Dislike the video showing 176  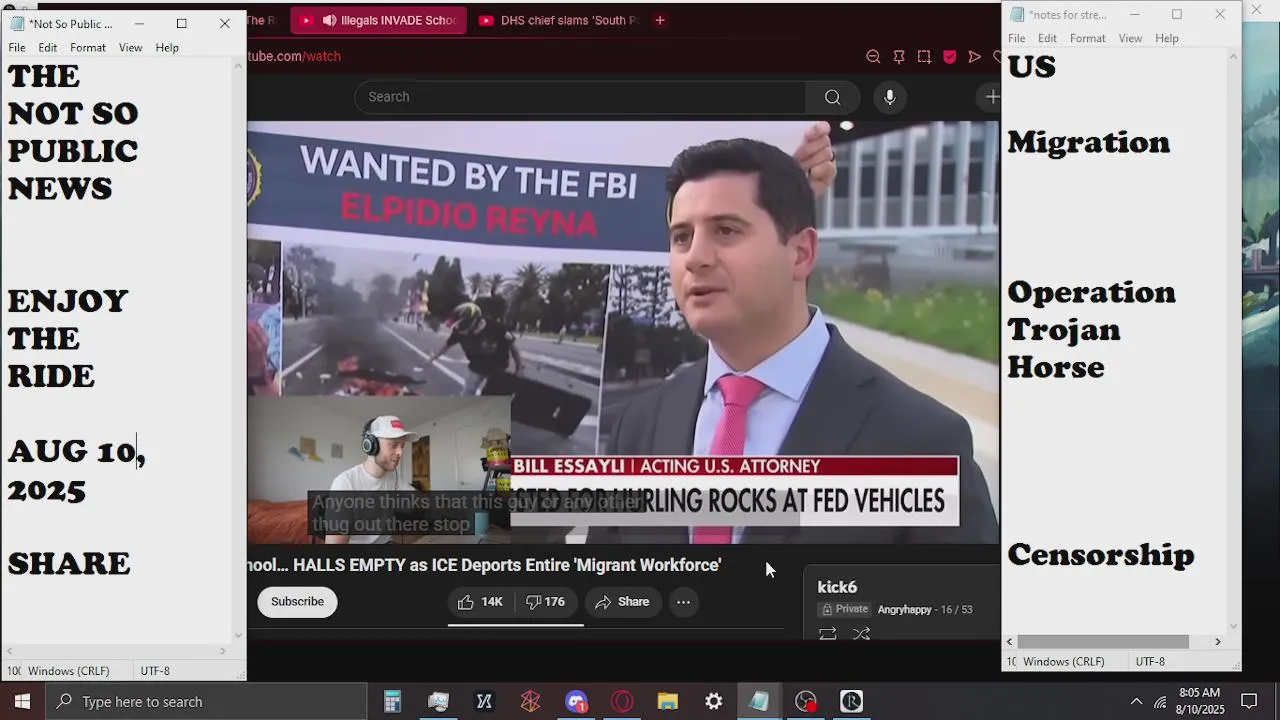(546, 602)
